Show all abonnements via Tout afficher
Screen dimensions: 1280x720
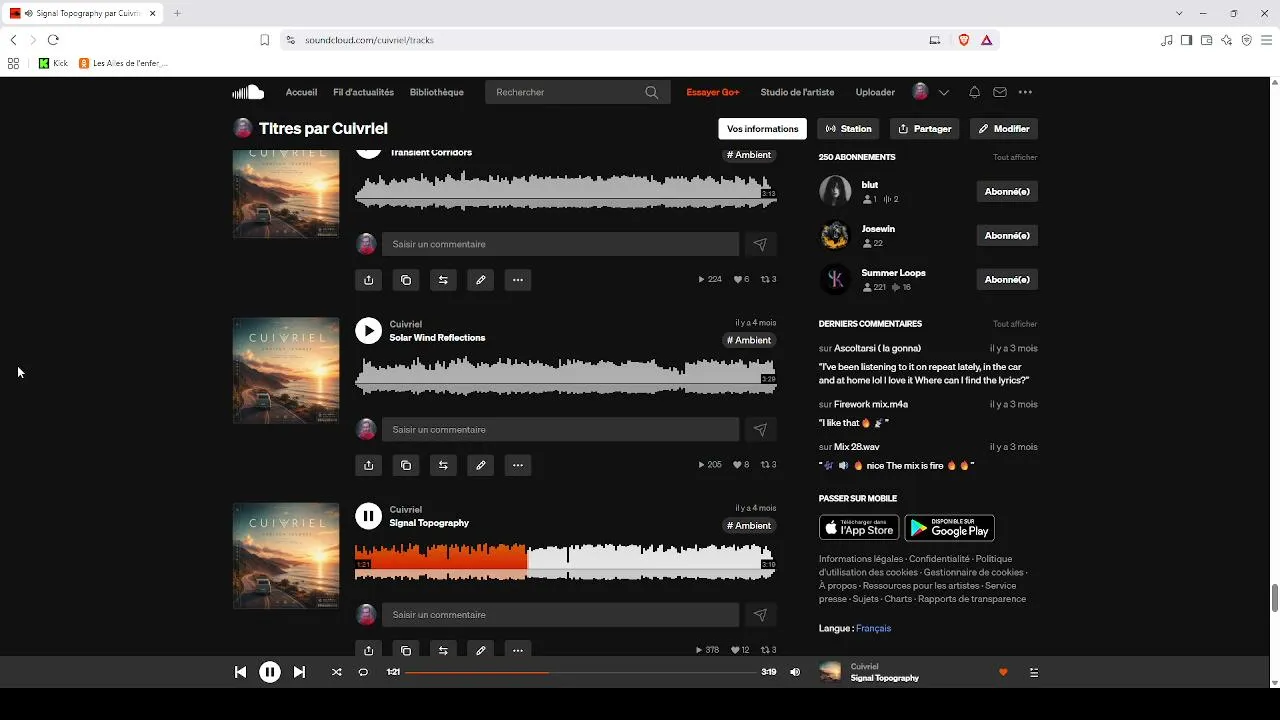pos(1015,157)
